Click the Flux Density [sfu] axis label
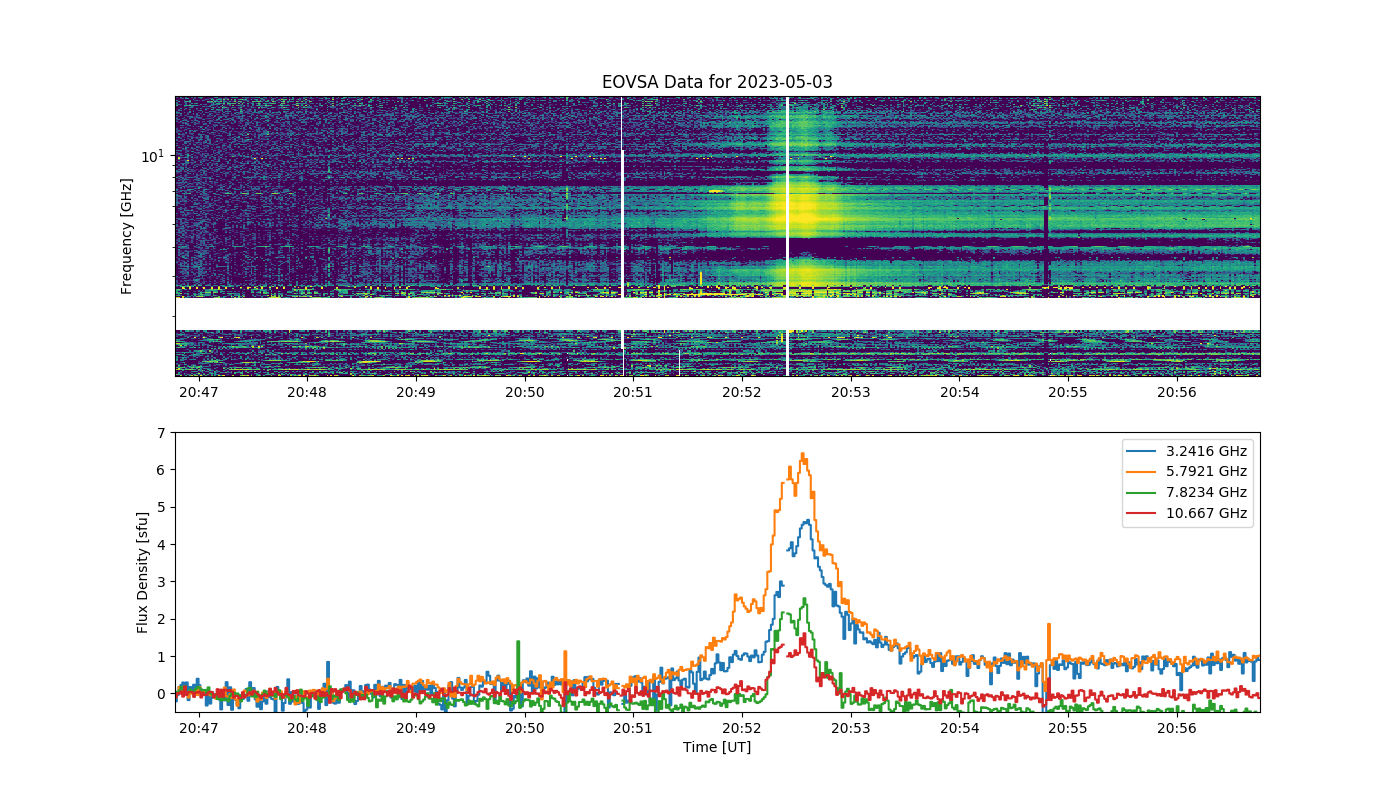This screenshot has height=800, width=1400. click(x=143, y=572)
